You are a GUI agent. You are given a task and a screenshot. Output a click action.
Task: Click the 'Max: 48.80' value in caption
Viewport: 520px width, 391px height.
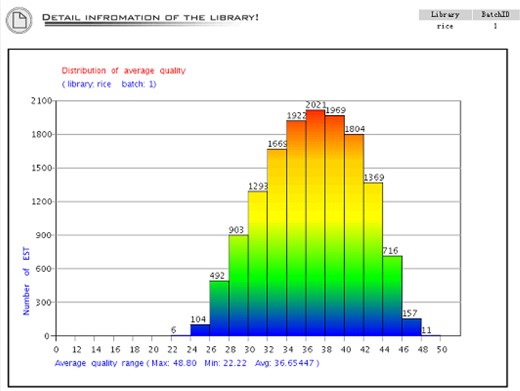coord(174,363)
